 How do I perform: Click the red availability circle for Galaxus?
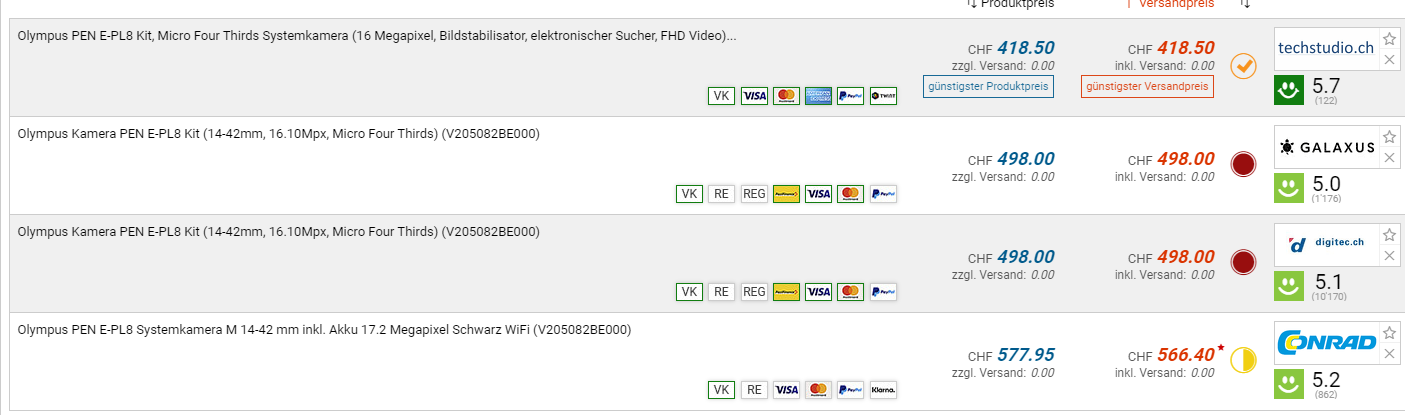tap(1243, 164)
